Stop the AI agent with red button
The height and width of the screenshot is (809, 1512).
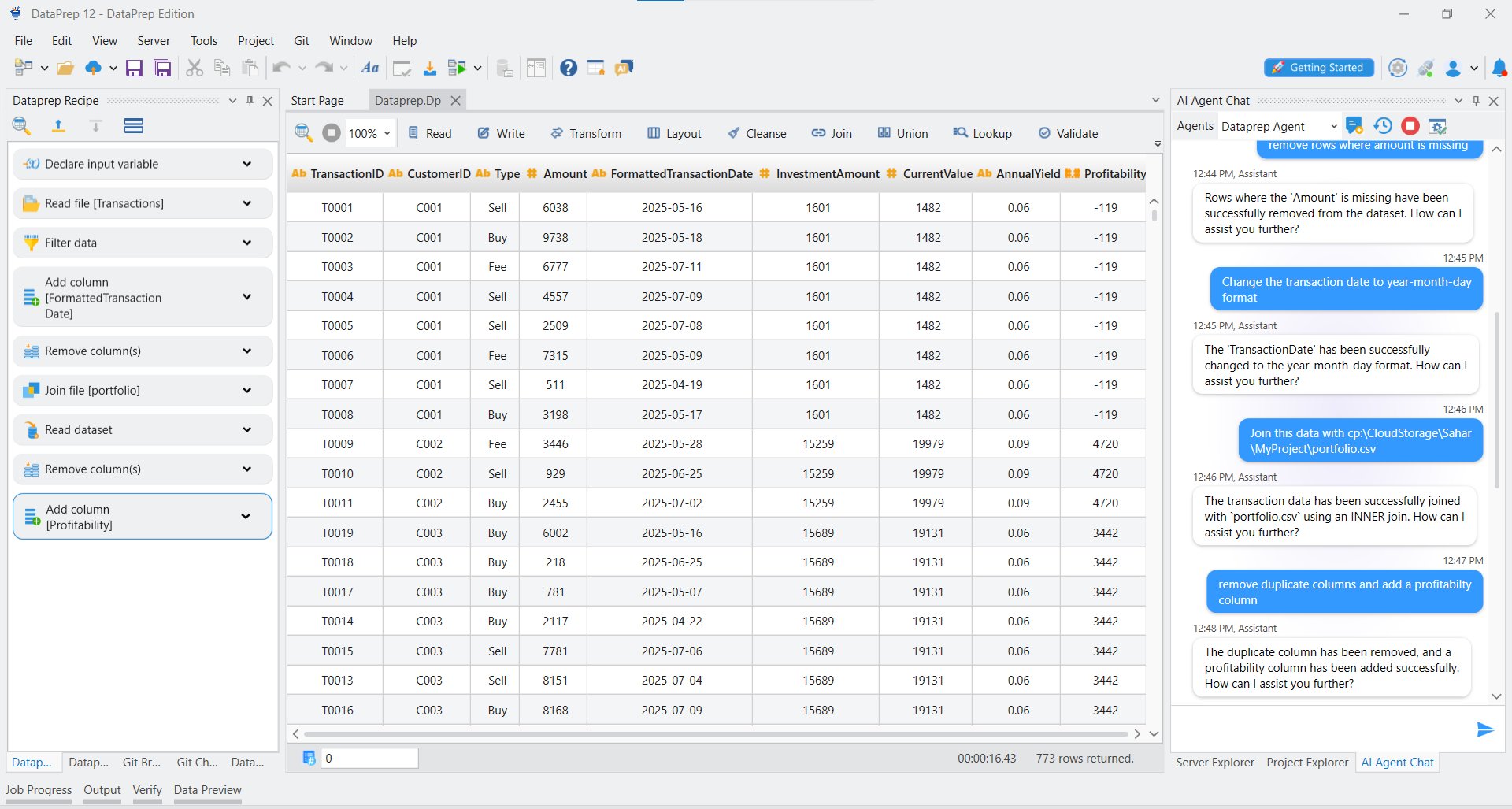point(1410,126)
